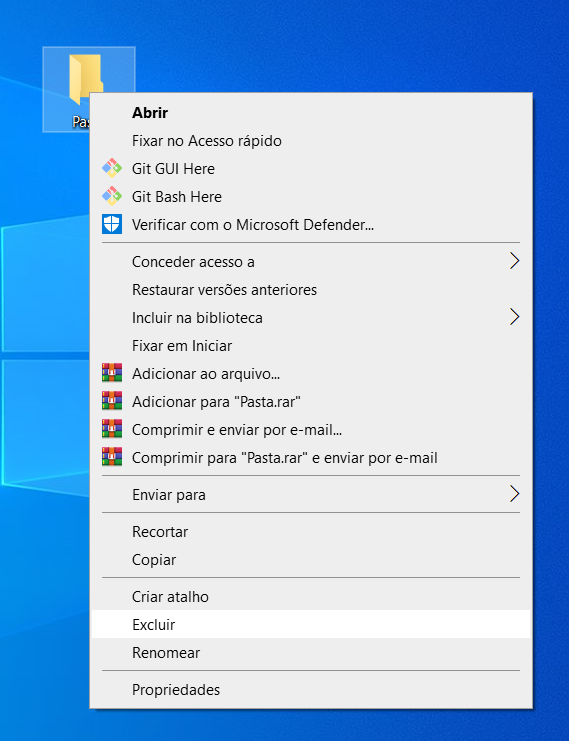572x744 pixels.
Task: Click WinRAR icon beside Adicionar ao arquivo
Action: pyautogui.click(x=112, y=373)
